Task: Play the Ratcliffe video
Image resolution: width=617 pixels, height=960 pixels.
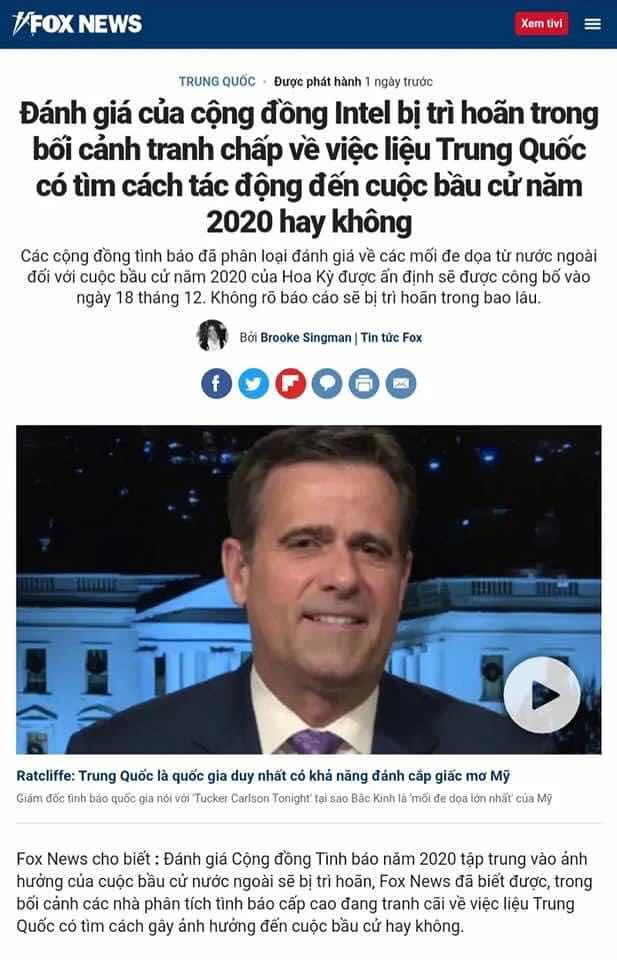Action: [x=542, y=695]
